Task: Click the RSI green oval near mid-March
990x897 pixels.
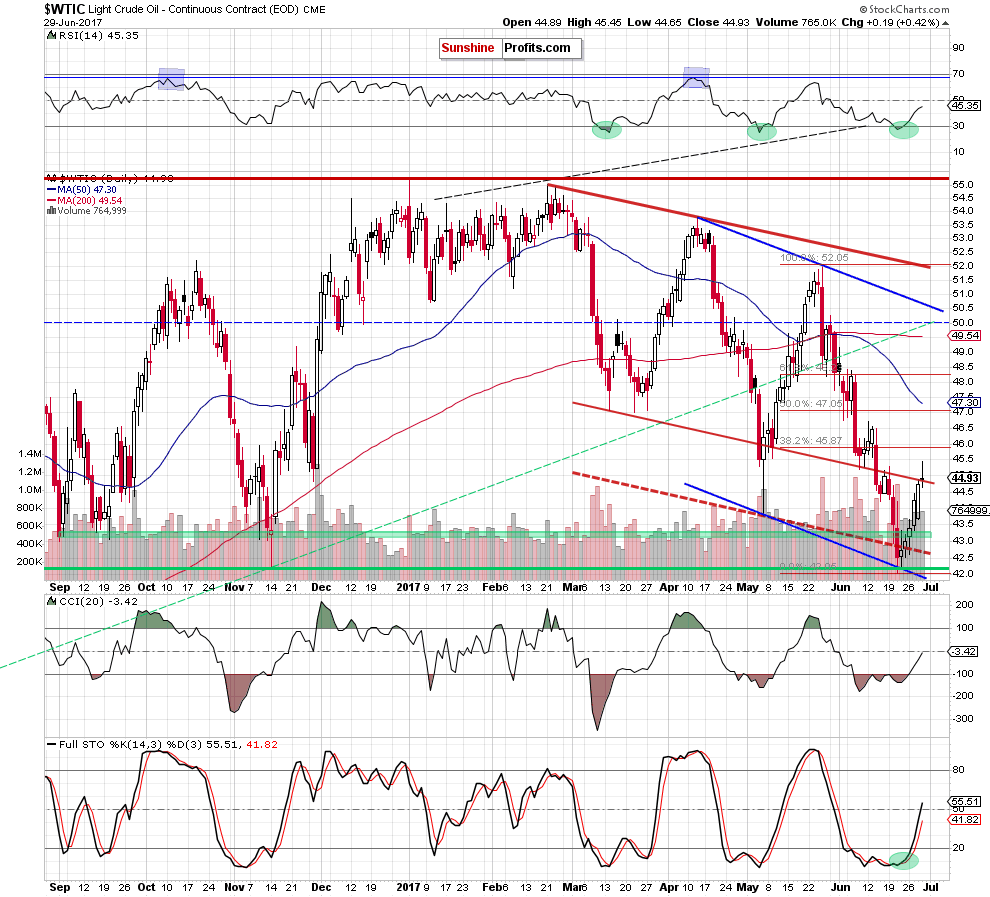Action: (606, 129)
